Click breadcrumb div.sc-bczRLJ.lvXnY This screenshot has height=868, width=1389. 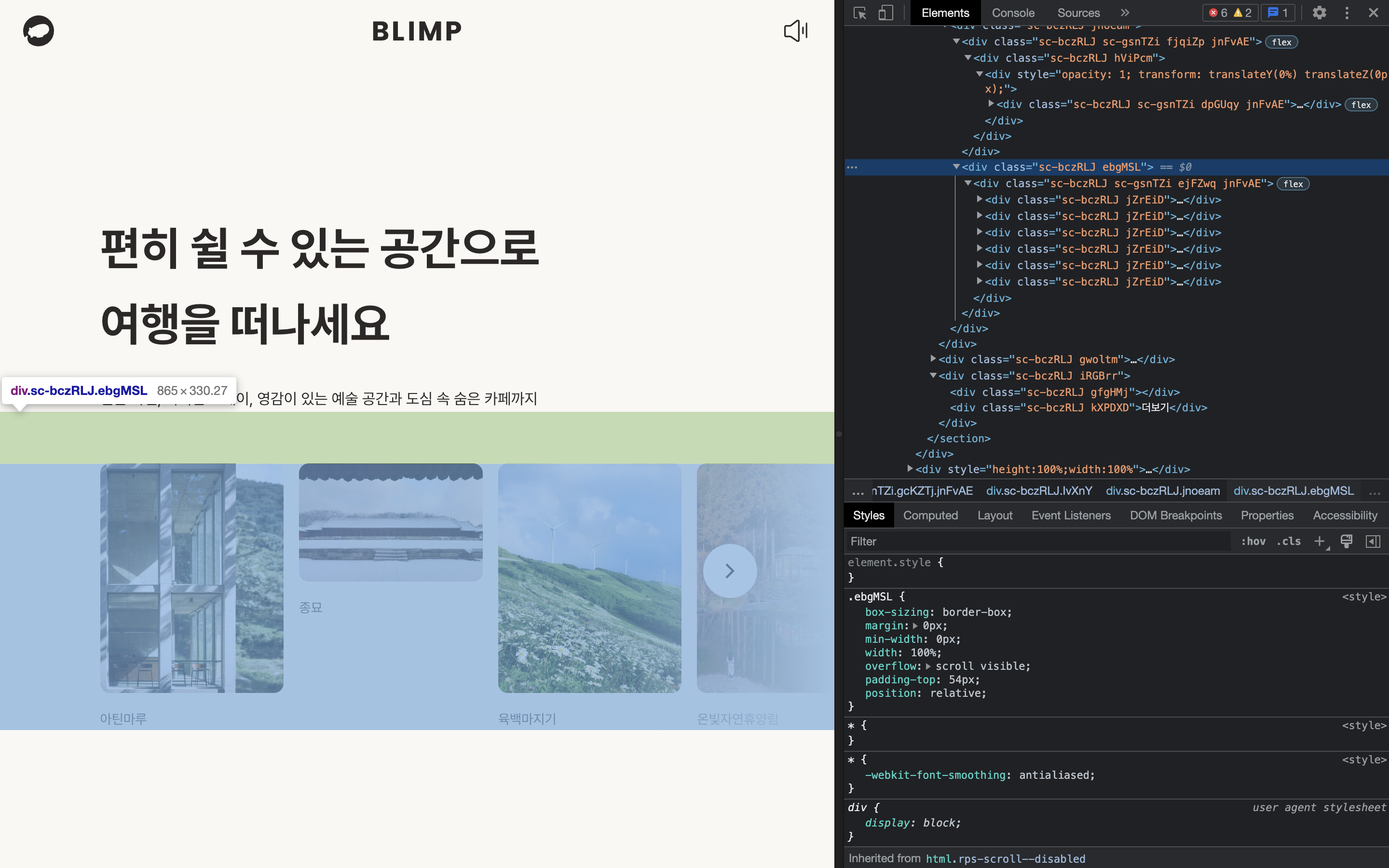click(x=1039, y=491)
